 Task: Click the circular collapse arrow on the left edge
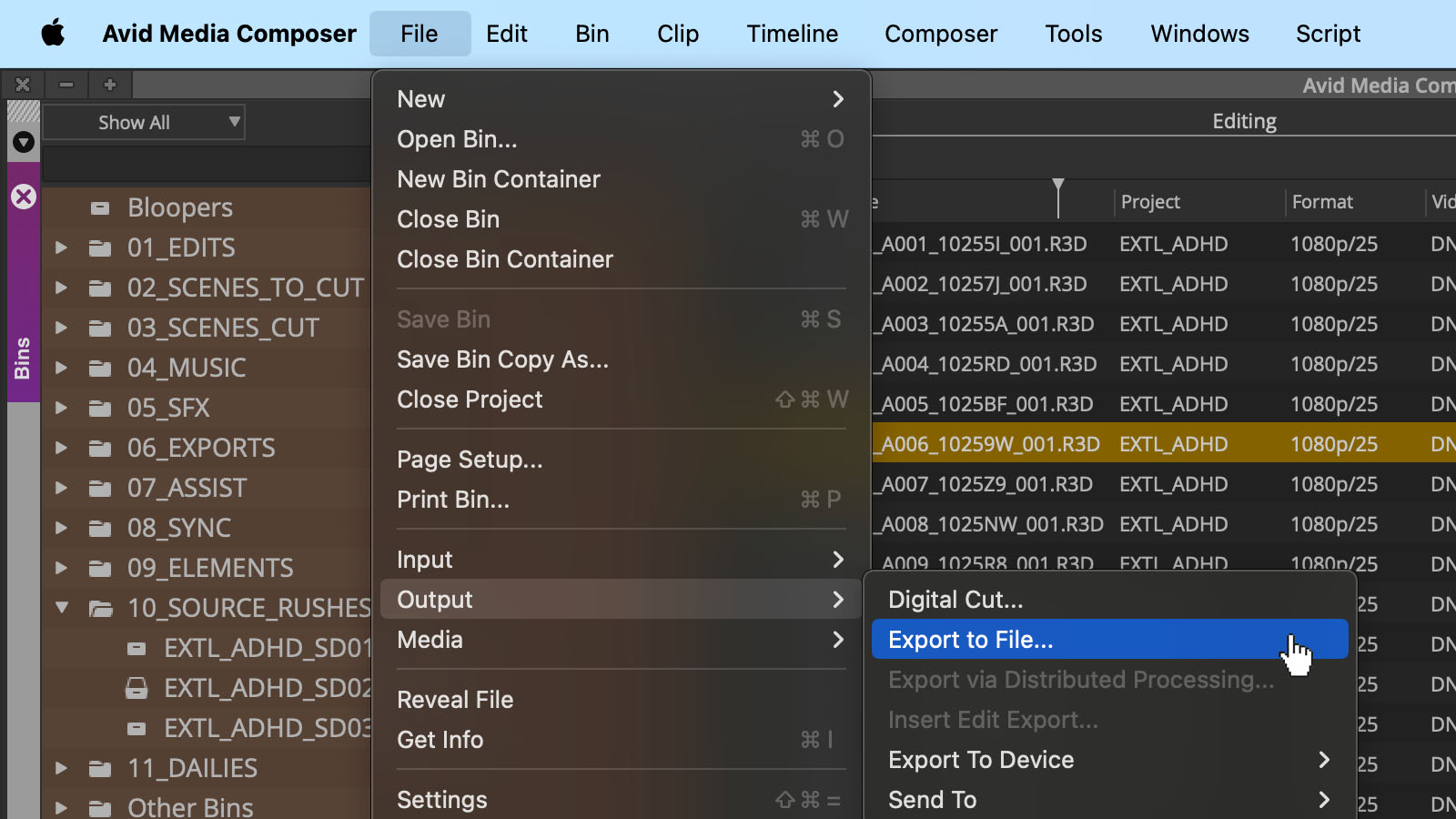[23, 142]
